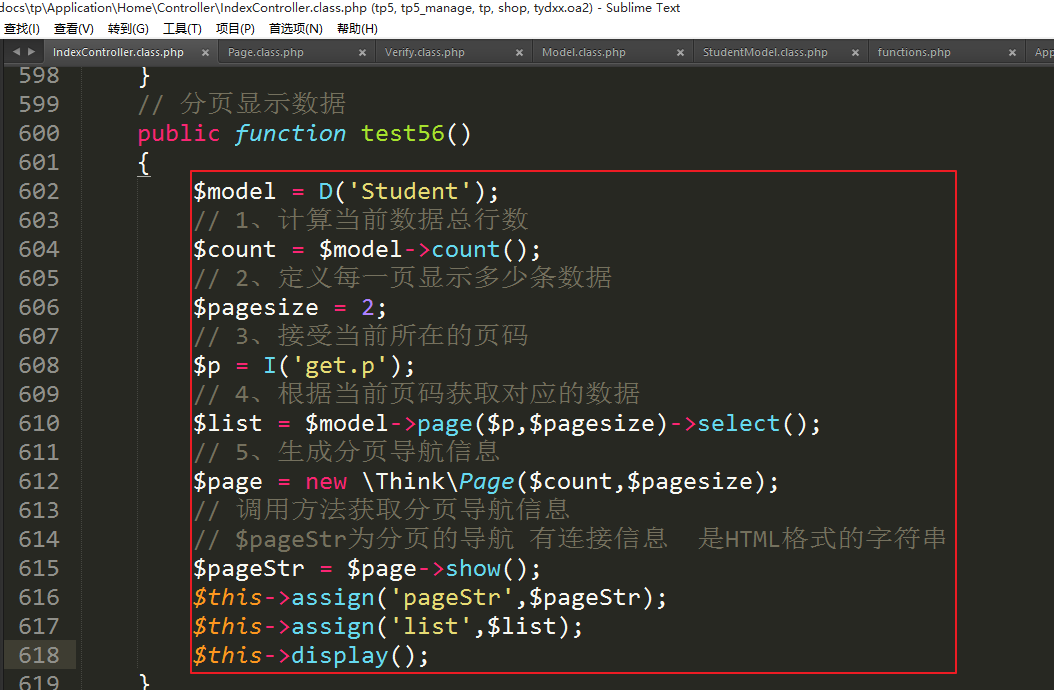The width and height of the screenshot is (1054, 690).
Task: Switch to the Page.class.php tab
Action: pos(266,52)
